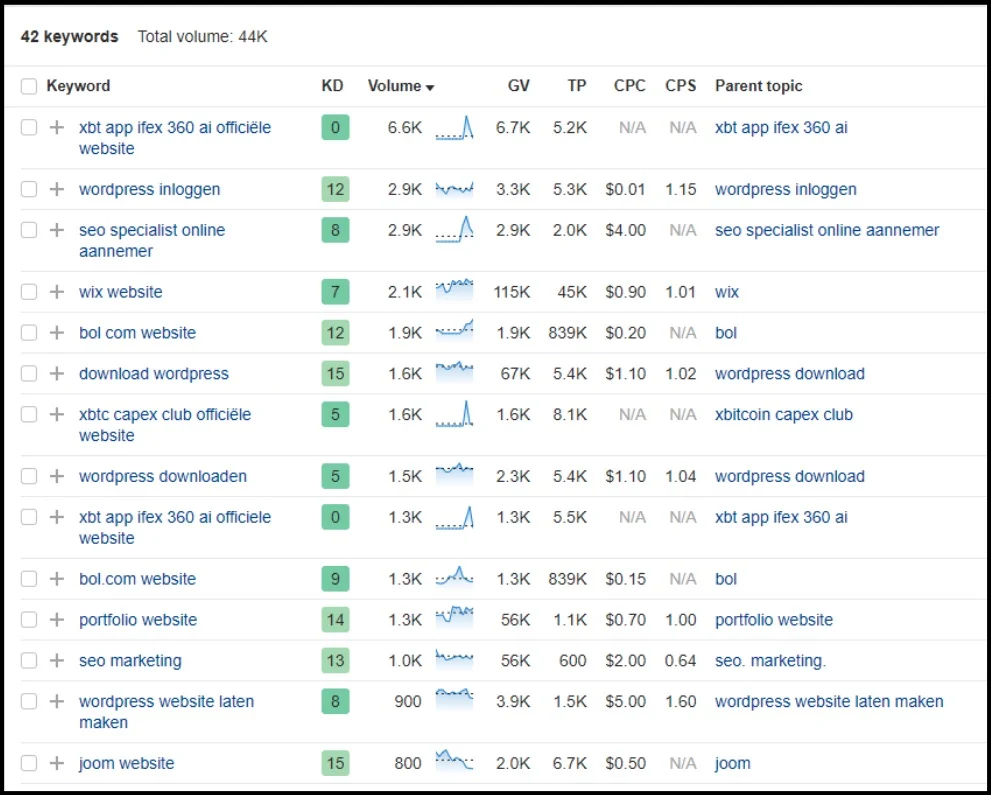Click plus beside wordpress website laten maken keyword
The width and height of the screenshot is (991, 795).
tap(57, 701)
